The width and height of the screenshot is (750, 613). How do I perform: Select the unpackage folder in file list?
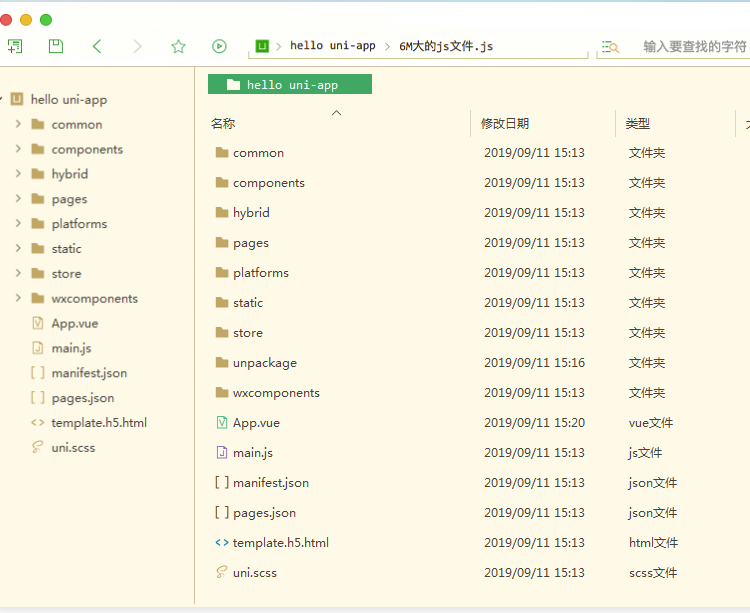point(264,363)
